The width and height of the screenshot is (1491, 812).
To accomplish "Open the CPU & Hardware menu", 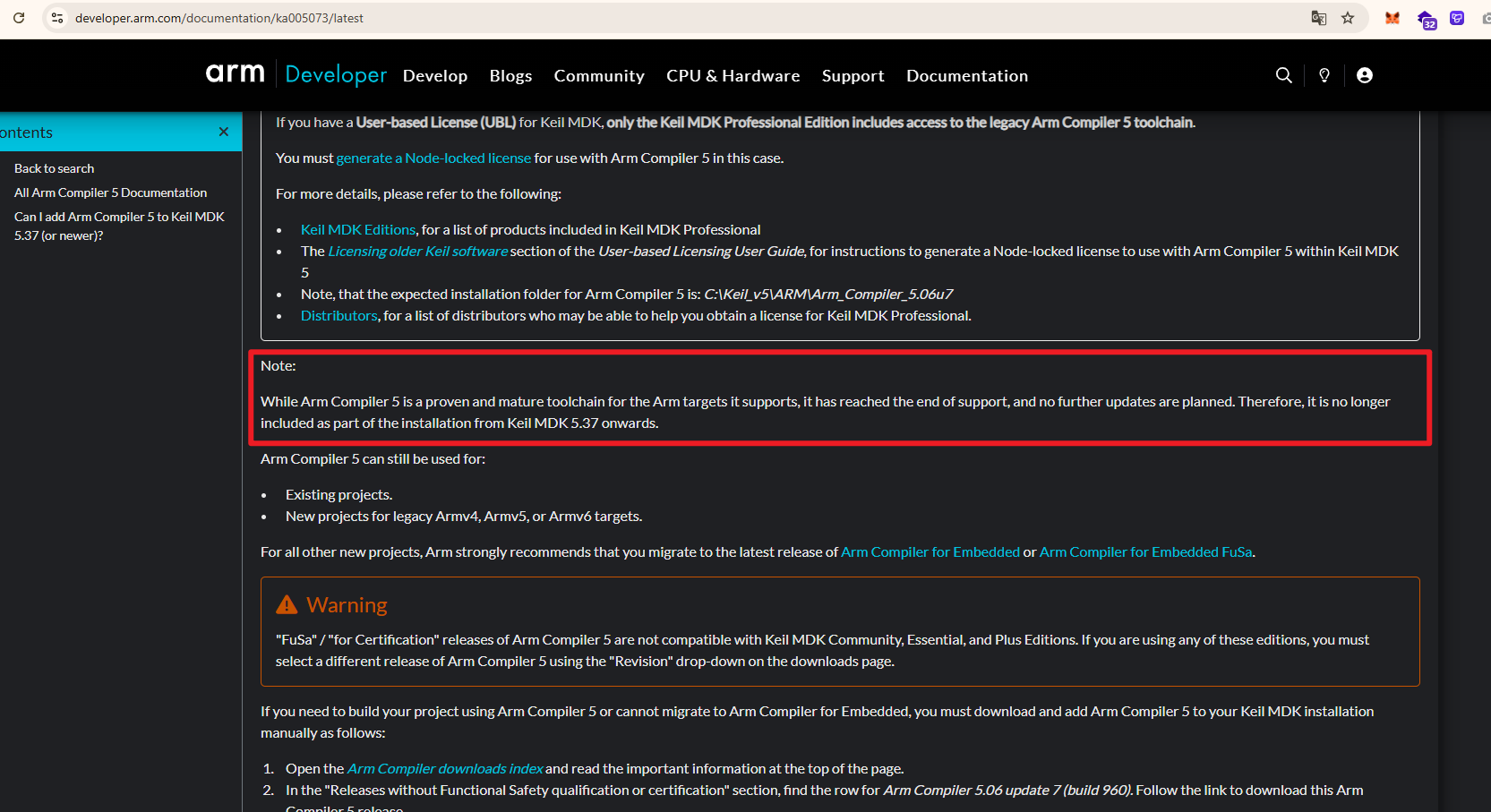I will click(x=733, y=76).
